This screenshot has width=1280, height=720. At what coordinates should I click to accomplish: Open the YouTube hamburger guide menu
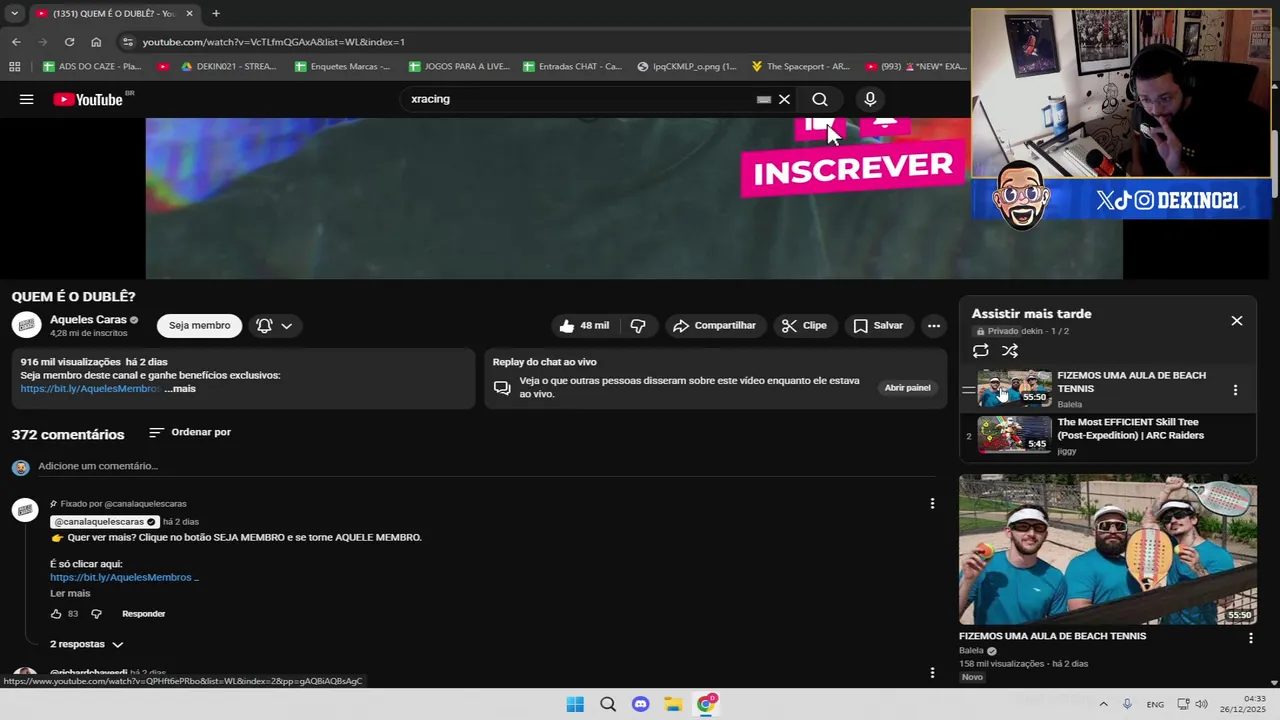[x=27, y=99]
